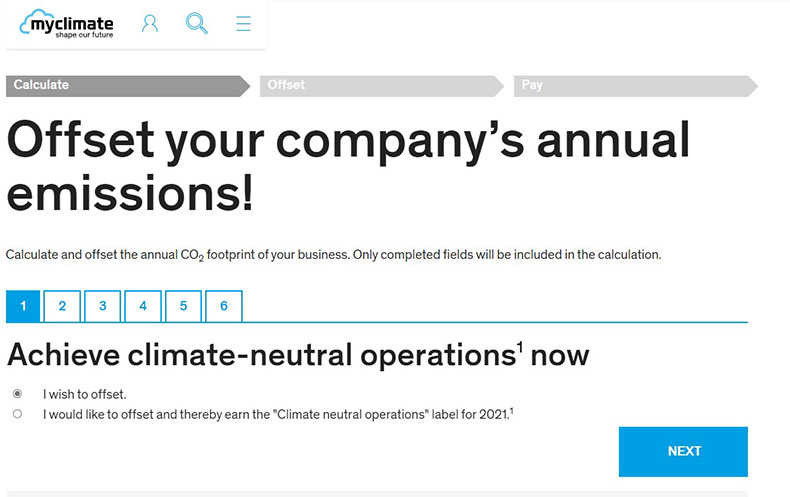790x497 pixels.
Task: Switch to step tab 4
Action: click(x=143, y=306)
